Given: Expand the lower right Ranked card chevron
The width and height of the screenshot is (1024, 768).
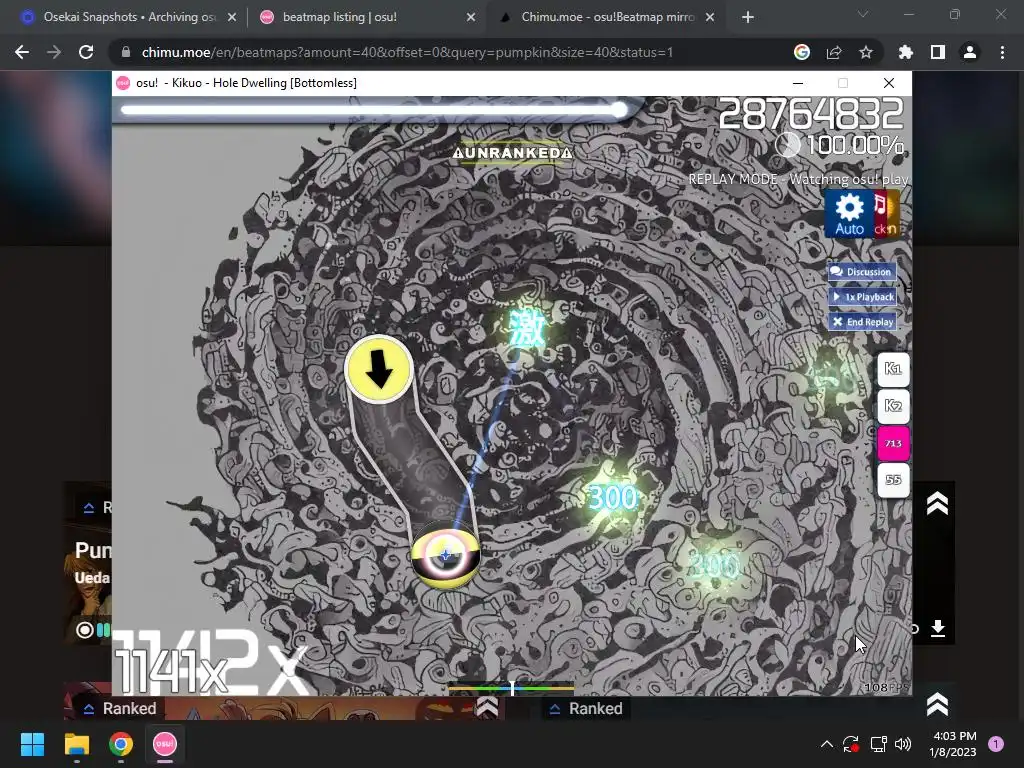Looking at the screenshot, I should pyautogui.click(x=937, y=705).
